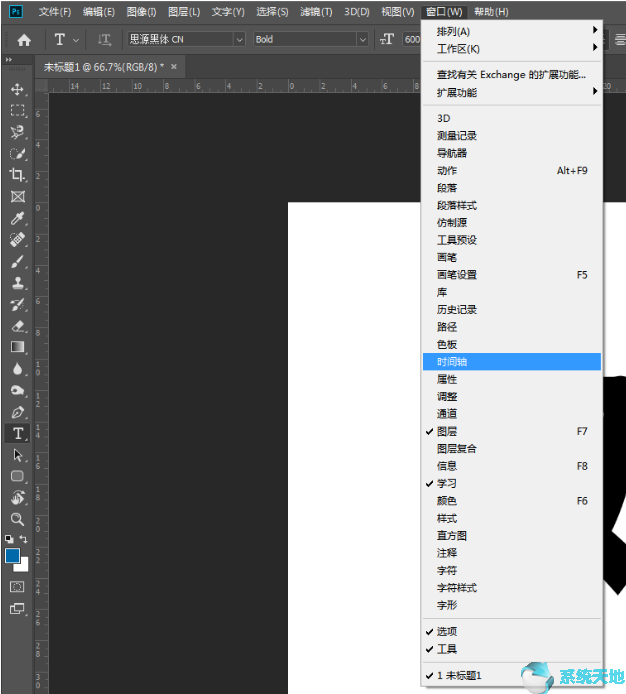Open 通道 panel from menu
The width and height of the screenshot is (626, 694).
[512, 414]
